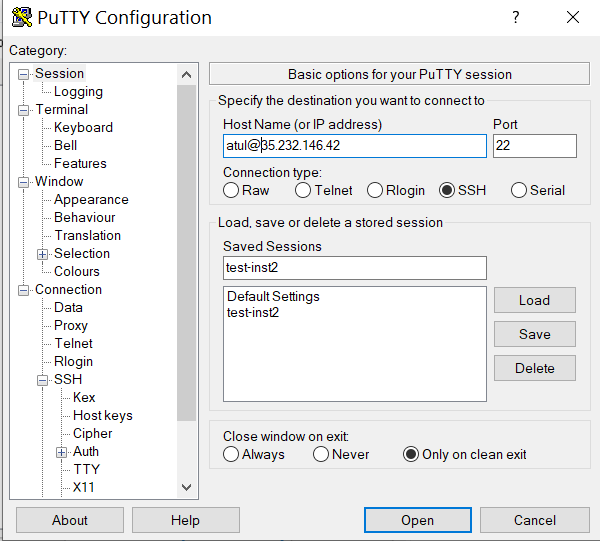Open the Appearance category
This screenshot has width=600, height=541.
pyautogui.click(x=91, y=199)
